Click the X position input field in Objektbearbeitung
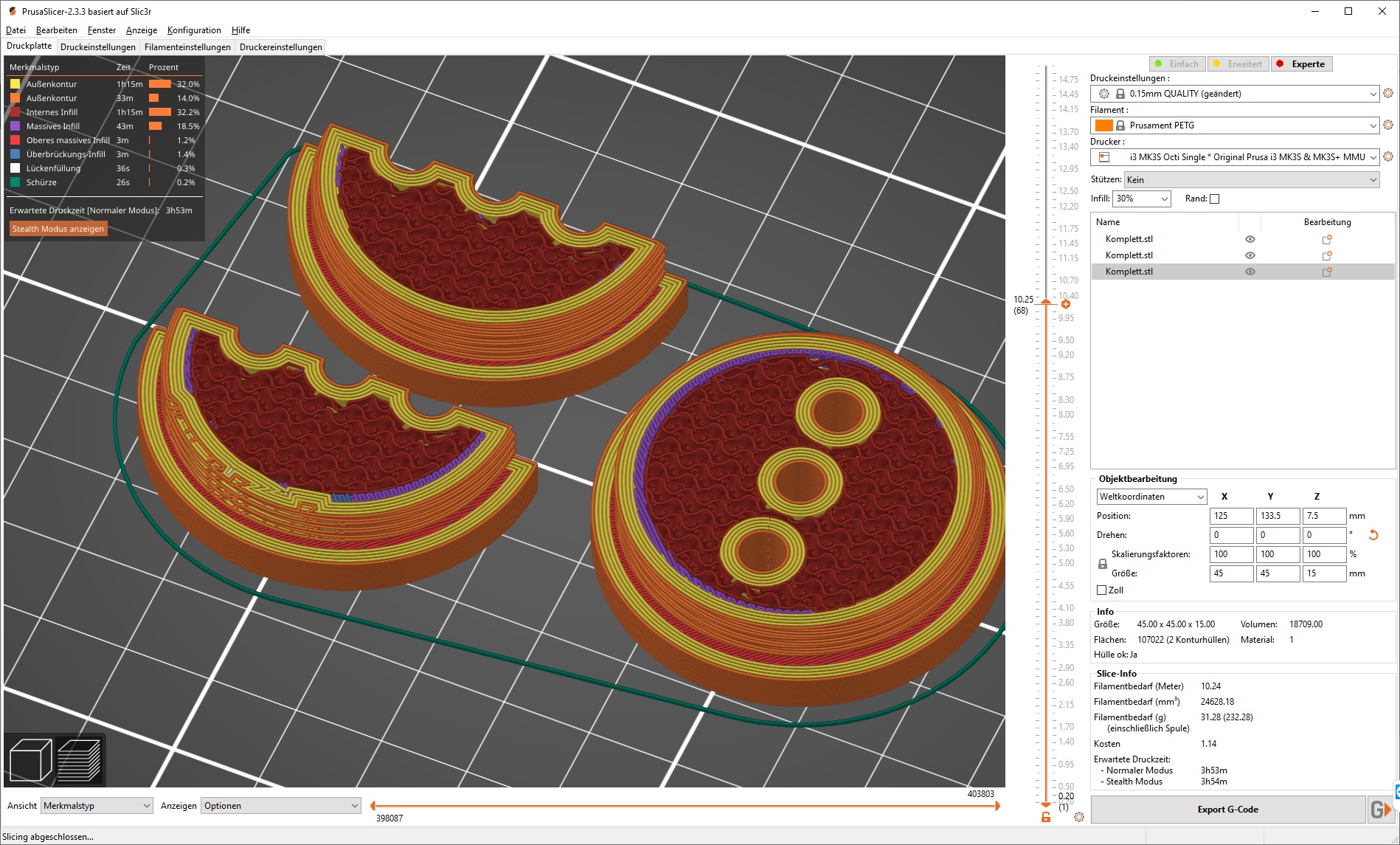The image size is (1400, 845). pyautogui.click(x=1231, y=516)
